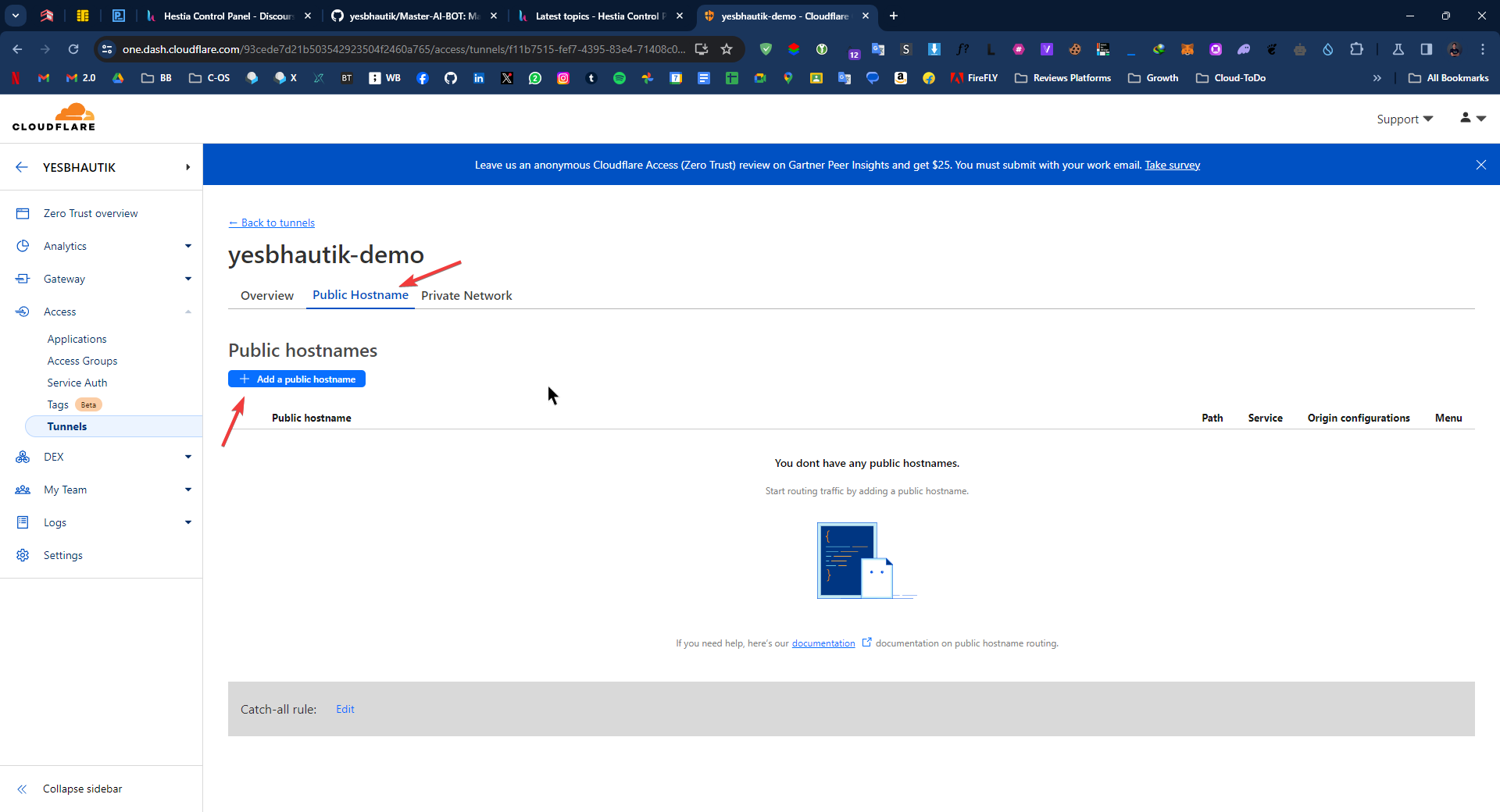1500x812 pixels.
Task: Expand the Analytics sidebar section
Action: click(188, 246)
